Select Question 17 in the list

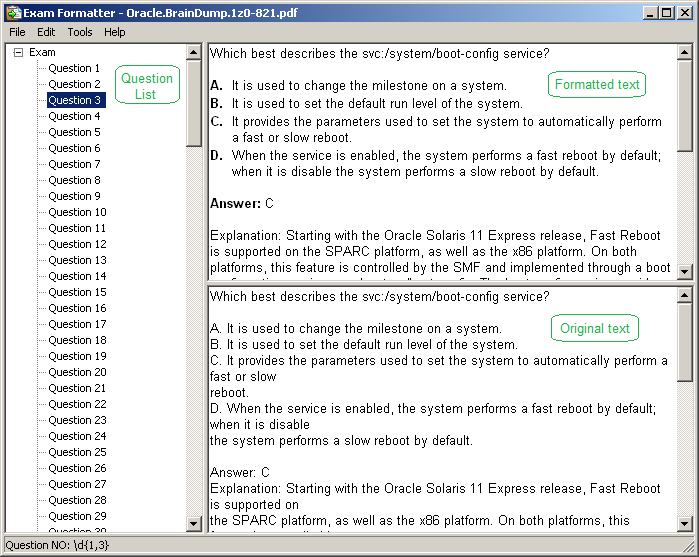click(x=77, y=324)
